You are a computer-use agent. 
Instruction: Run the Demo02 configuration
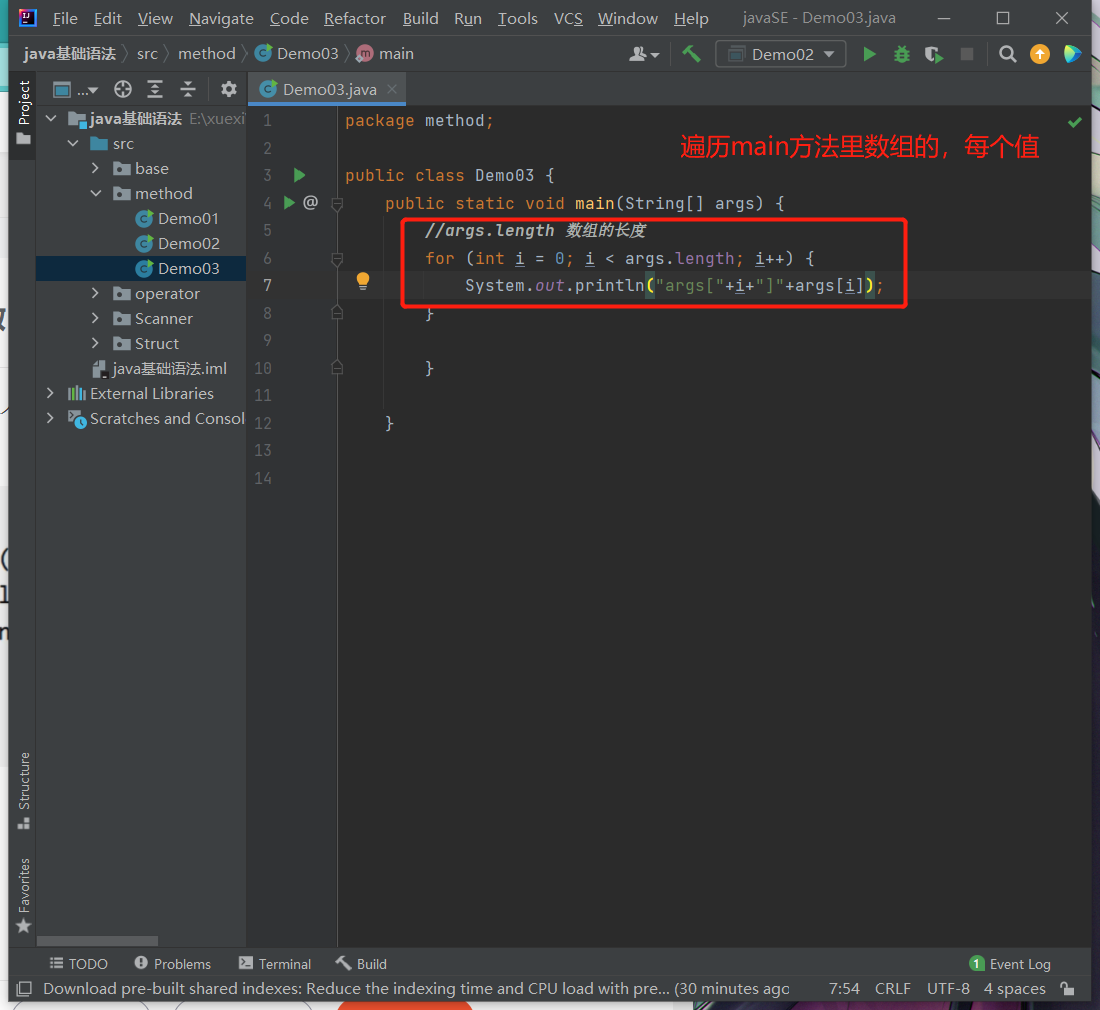click(868, 54)
